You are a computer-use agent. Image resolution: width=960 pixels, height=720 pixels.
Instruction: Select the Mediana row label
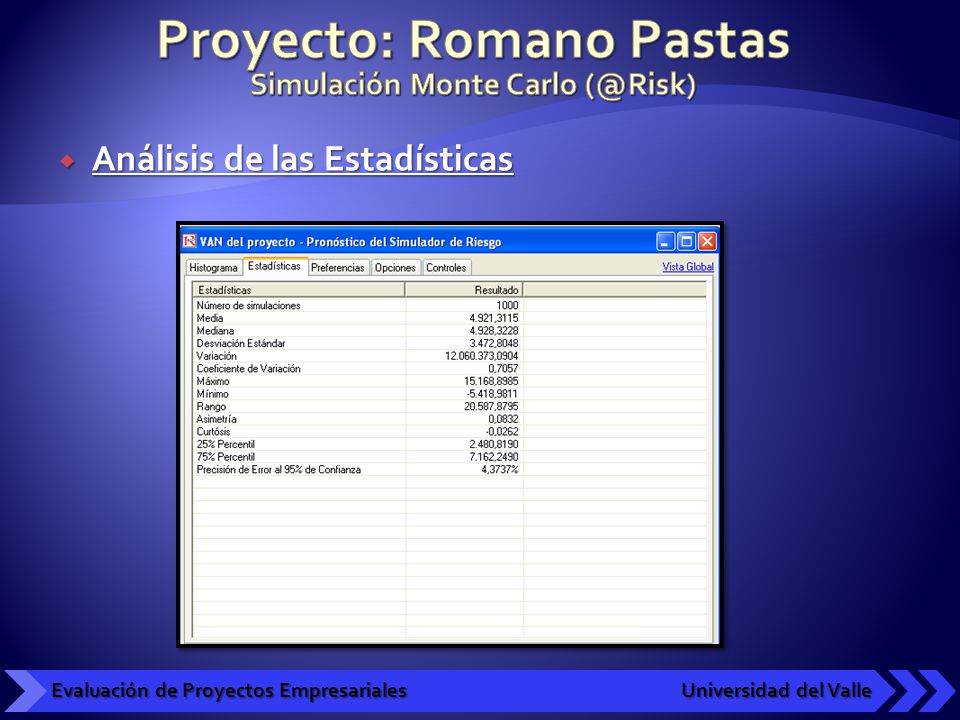coord(215,331)
